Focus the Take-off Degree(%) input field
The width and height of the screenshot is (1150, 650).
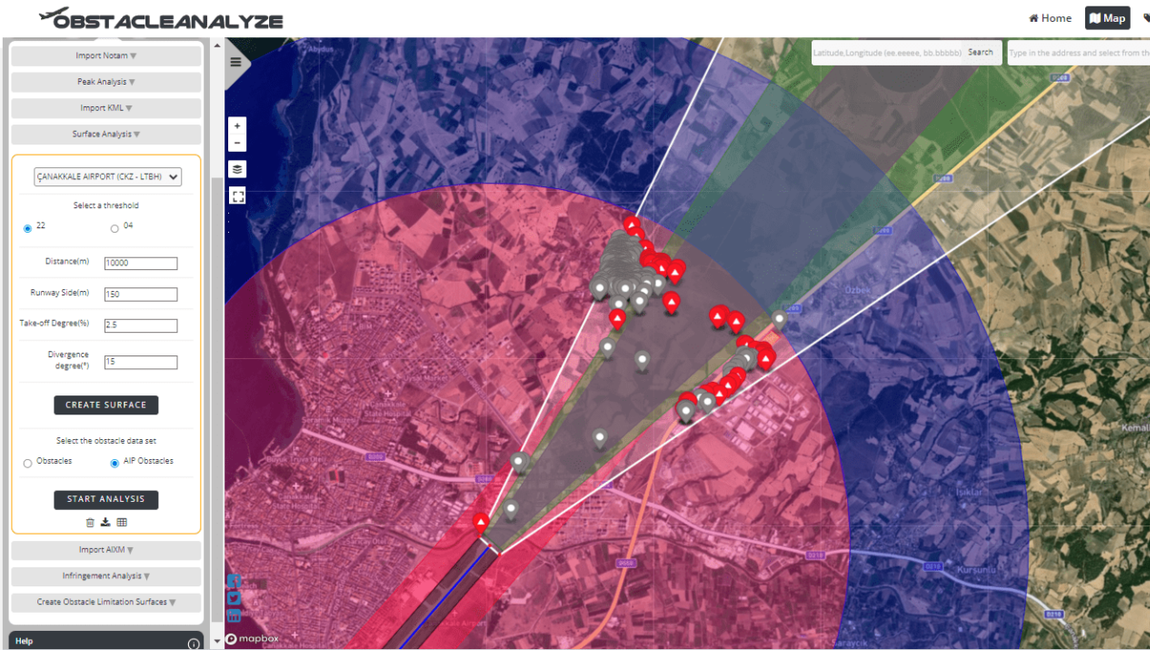pyautogui.click(x=141, y=326)
